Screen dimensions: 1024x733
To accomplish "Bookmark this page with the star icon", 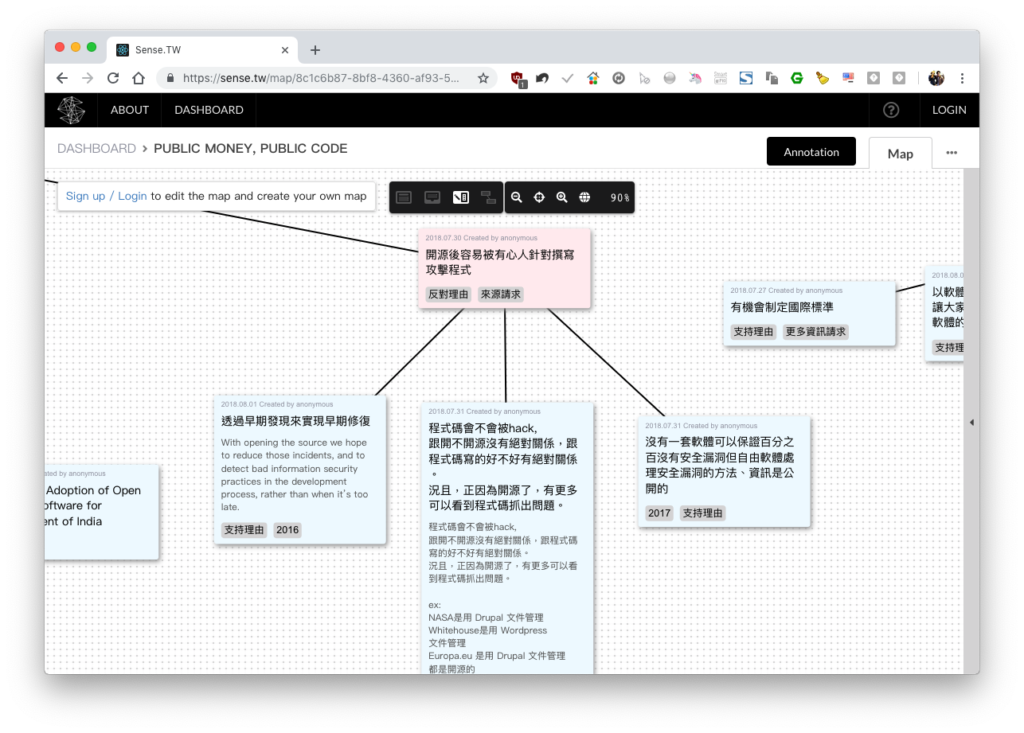I will (x=483, y=78).
